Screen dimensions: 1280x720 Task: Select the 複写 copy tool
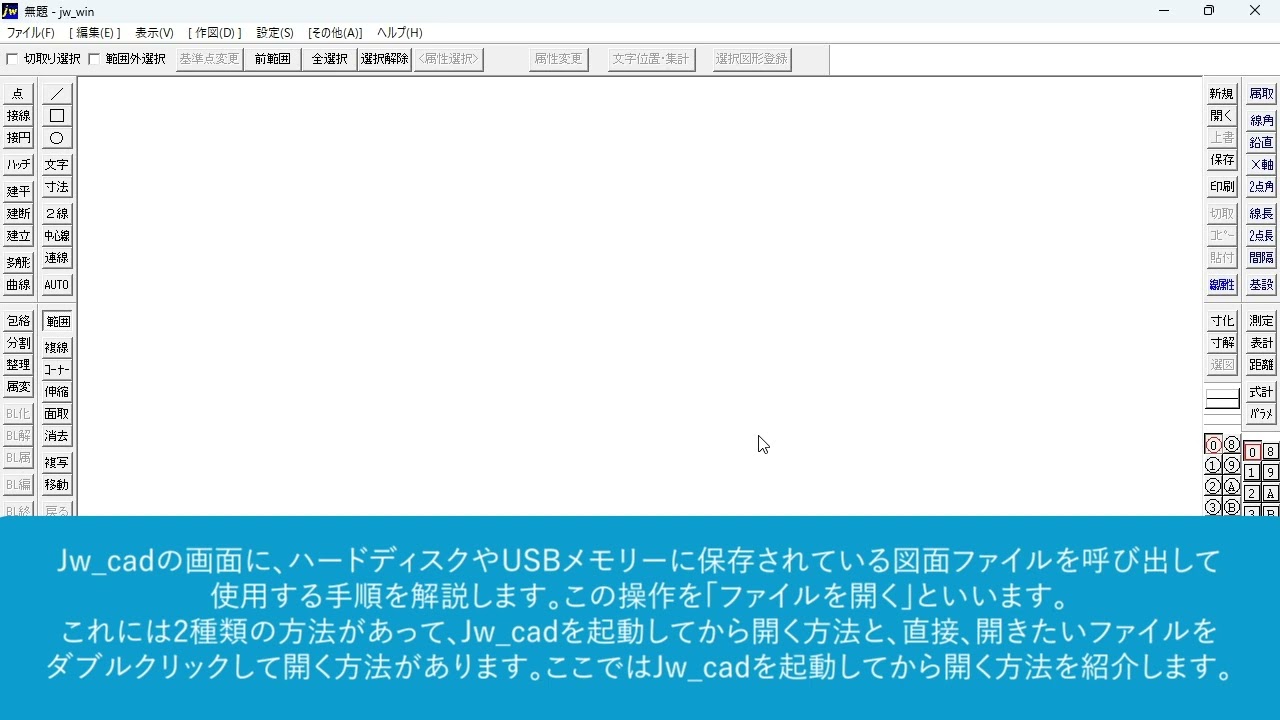coord(57,463)
